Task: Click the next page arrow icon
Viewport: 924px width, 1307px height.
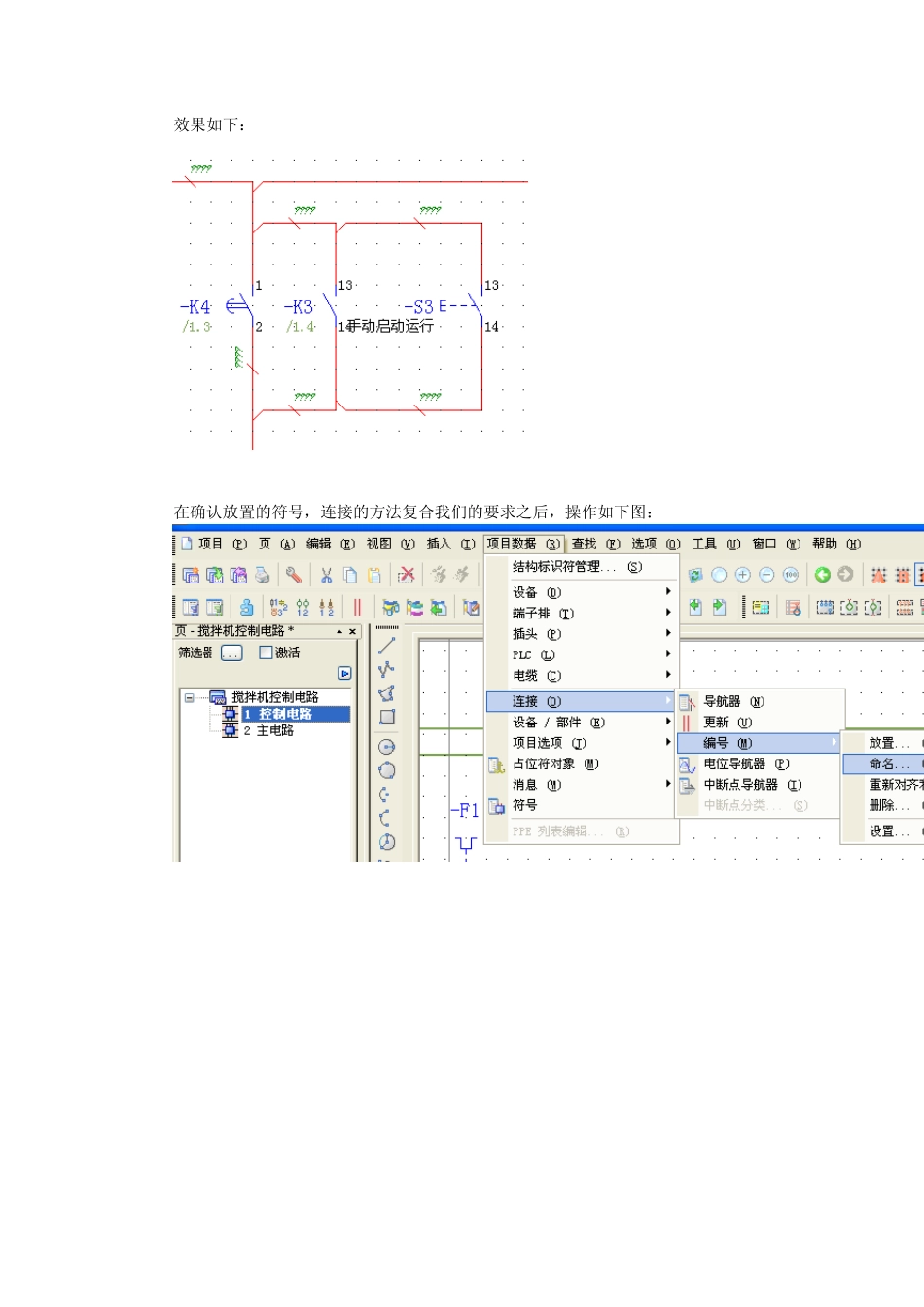Action: 719,607
